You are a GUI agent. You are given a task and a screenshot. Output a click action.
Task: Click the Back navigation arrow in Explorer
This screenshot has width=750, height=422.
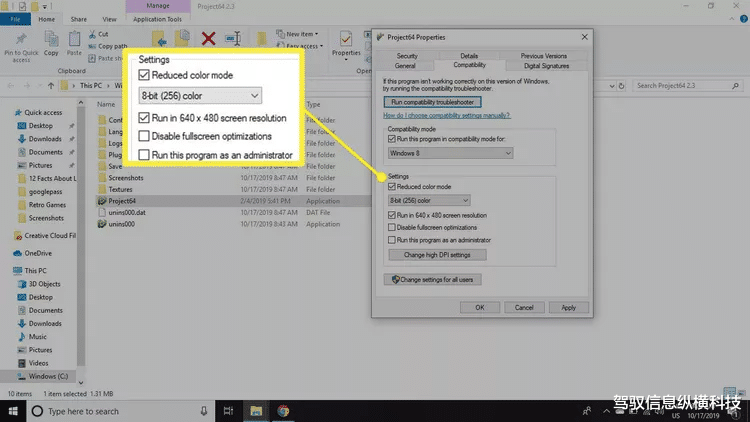[11, 86]
